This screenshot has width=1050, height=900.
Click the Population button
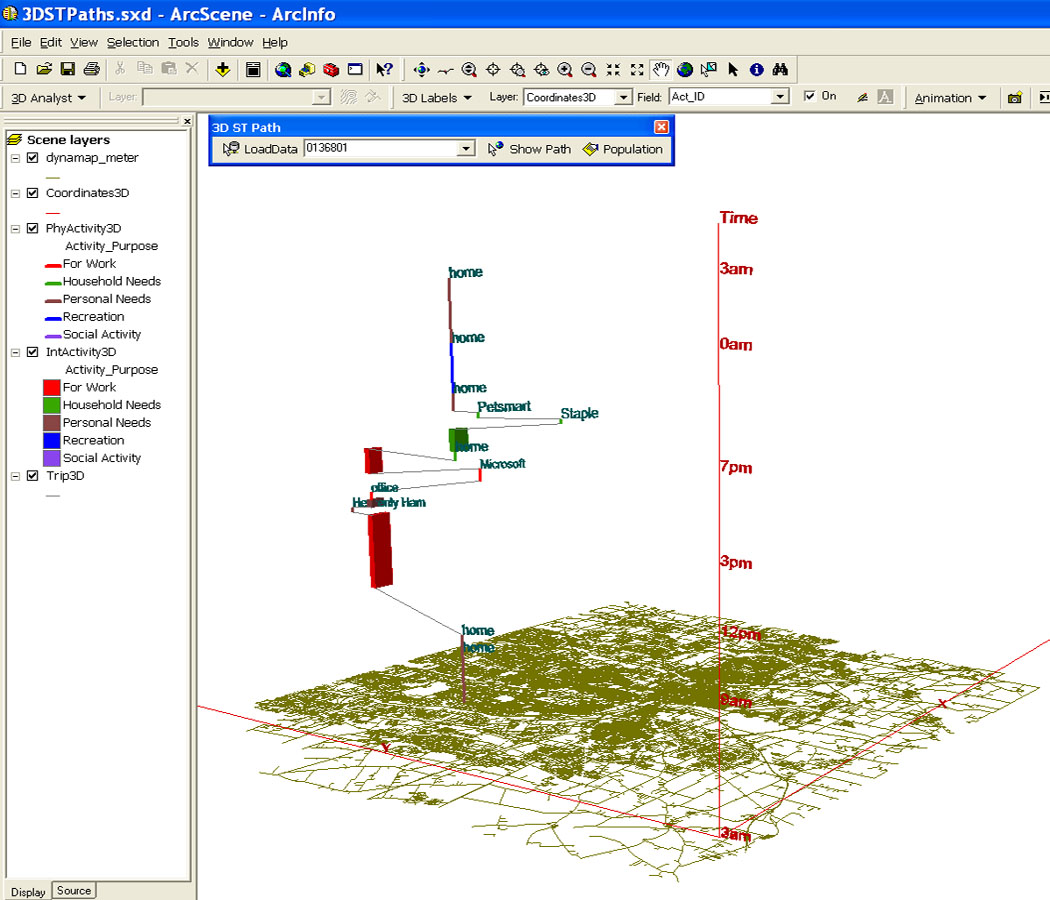pos(622,149)
